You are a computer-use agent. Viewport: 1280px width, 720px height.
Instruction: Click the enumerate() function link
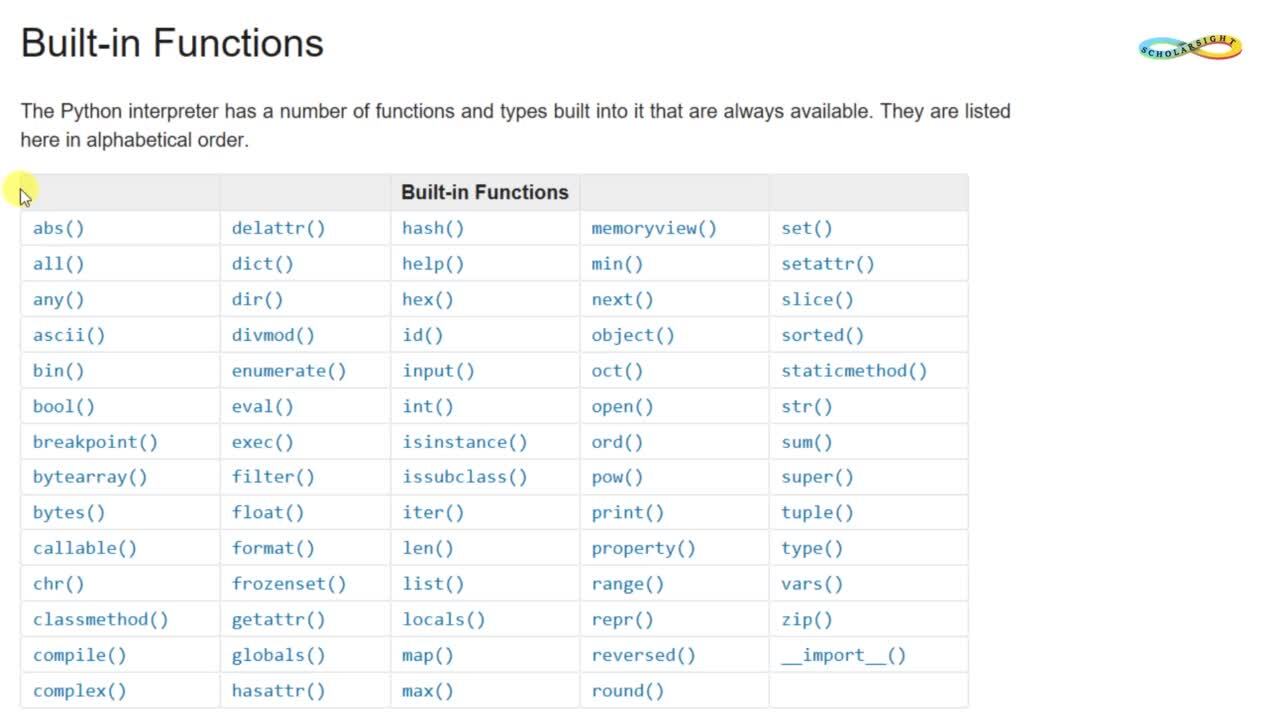(289, 371)
